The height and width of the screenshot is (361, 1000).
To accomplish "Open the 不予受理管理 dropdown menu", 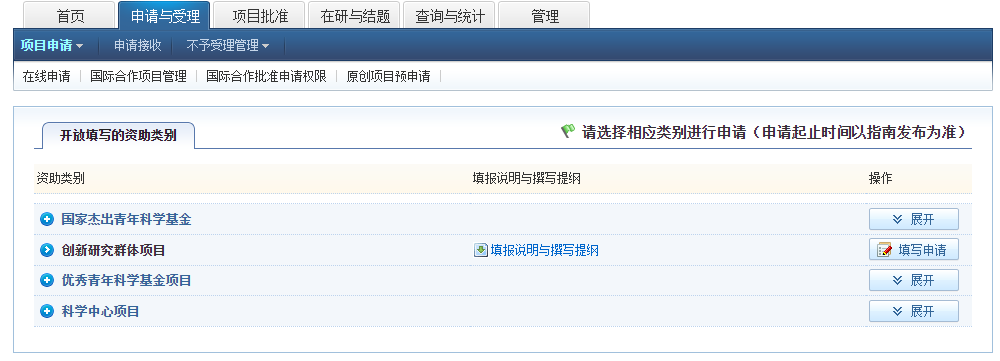I will pyautogui.click(x=228, y=45).
